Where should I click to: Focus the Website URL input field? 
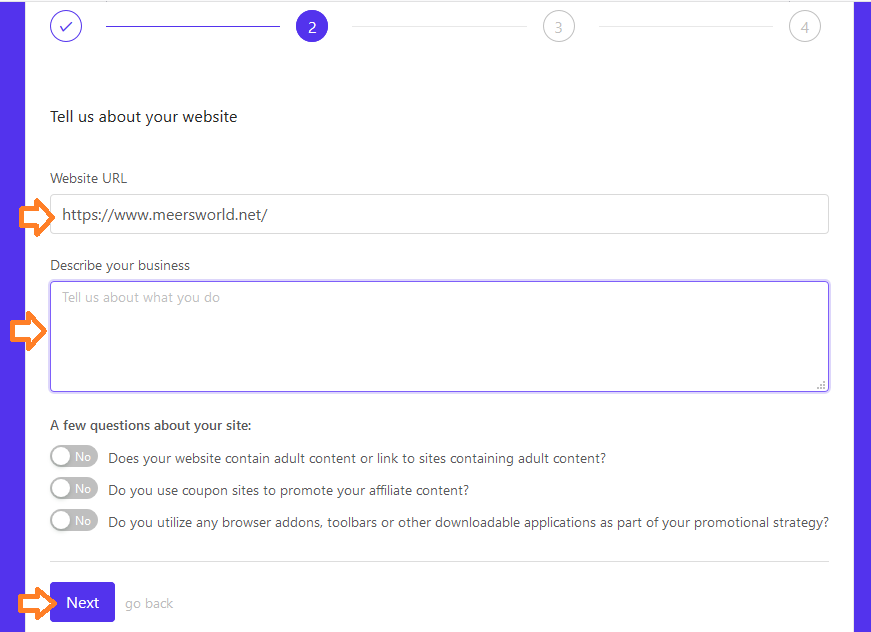coord(439,214)
